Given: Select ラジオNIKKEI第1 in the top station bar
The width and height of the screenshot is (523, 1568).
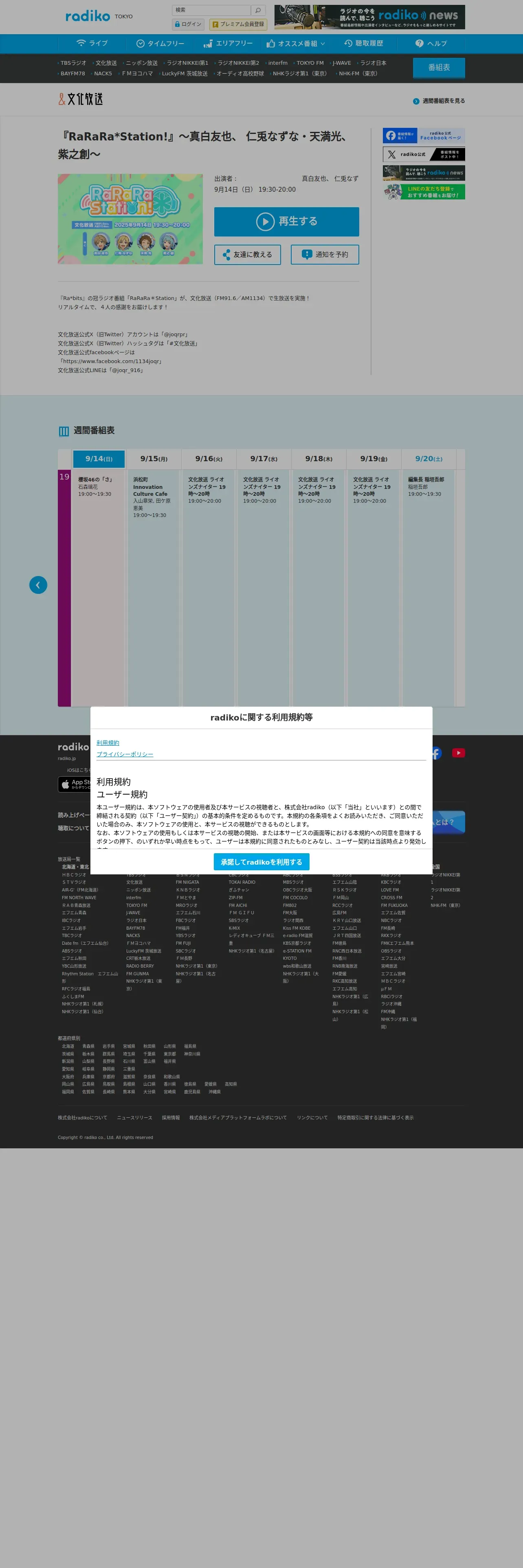Looking at the screenshot, I should pyautogui.click(x=187, y=63).
